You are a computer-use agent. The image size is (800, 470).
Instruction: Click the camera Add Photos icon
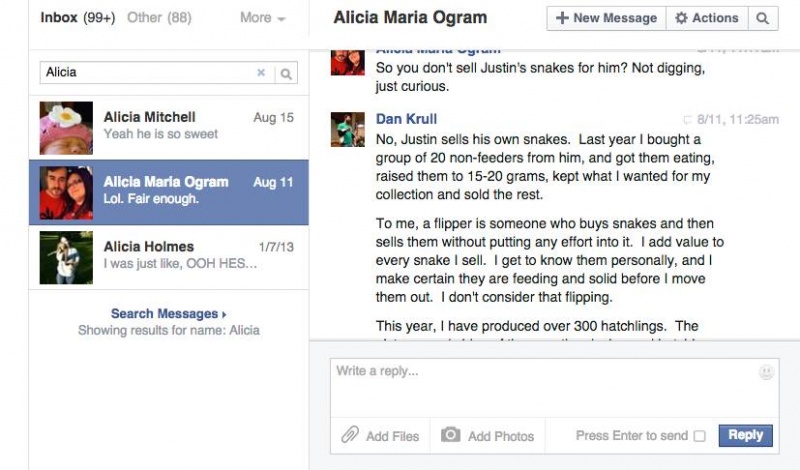pyautogui.click(x=451, y=435)
